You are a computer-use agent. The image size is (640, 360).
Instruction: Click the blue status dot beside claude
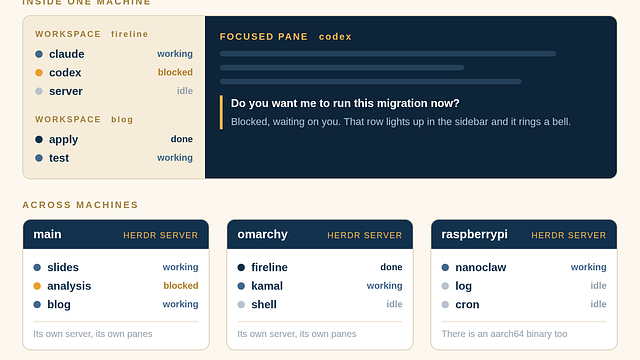click(39, 54)
